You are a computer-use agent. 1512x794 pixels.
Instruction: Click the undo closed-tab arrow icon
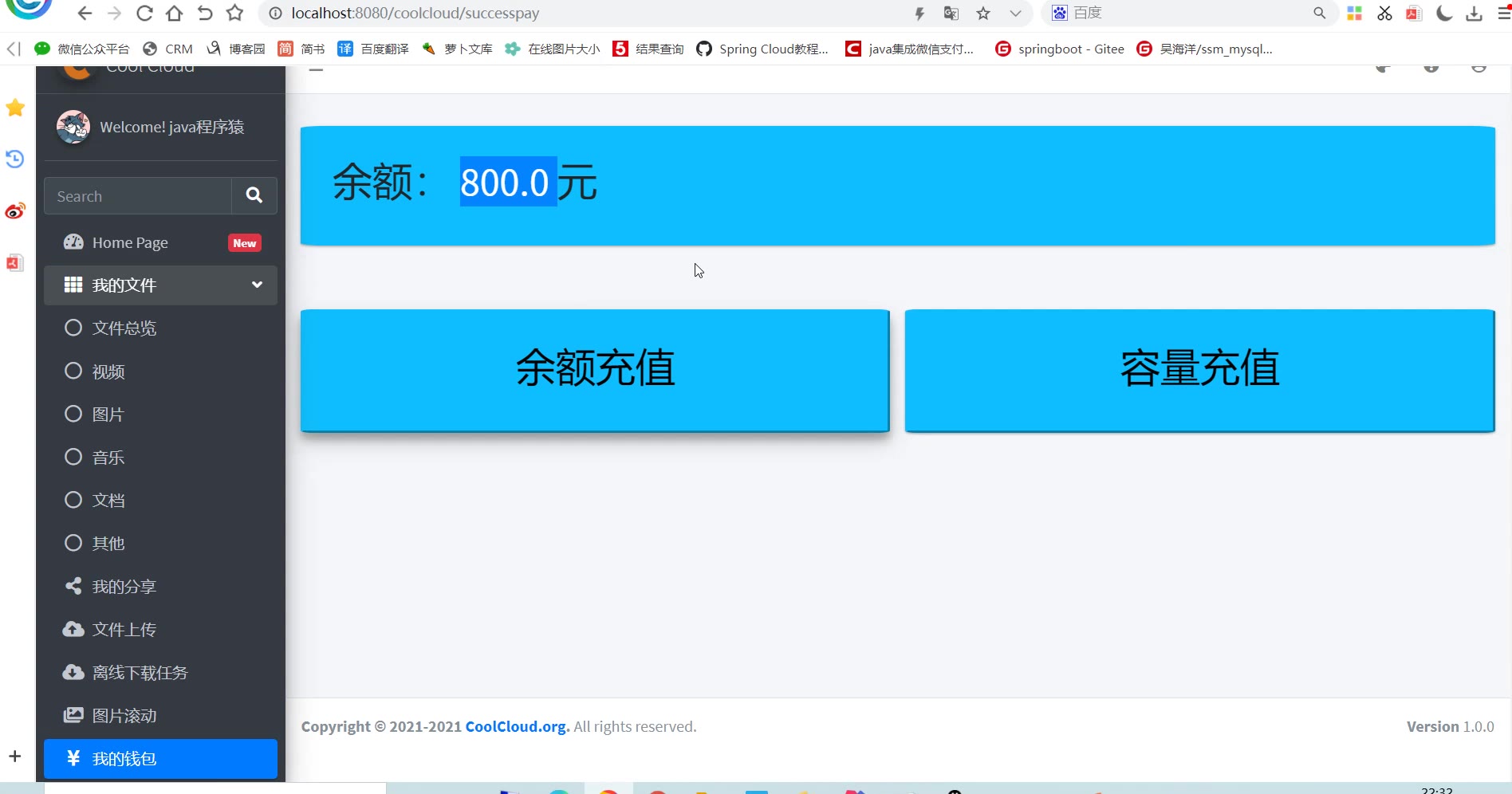click(x=205, y=14)
